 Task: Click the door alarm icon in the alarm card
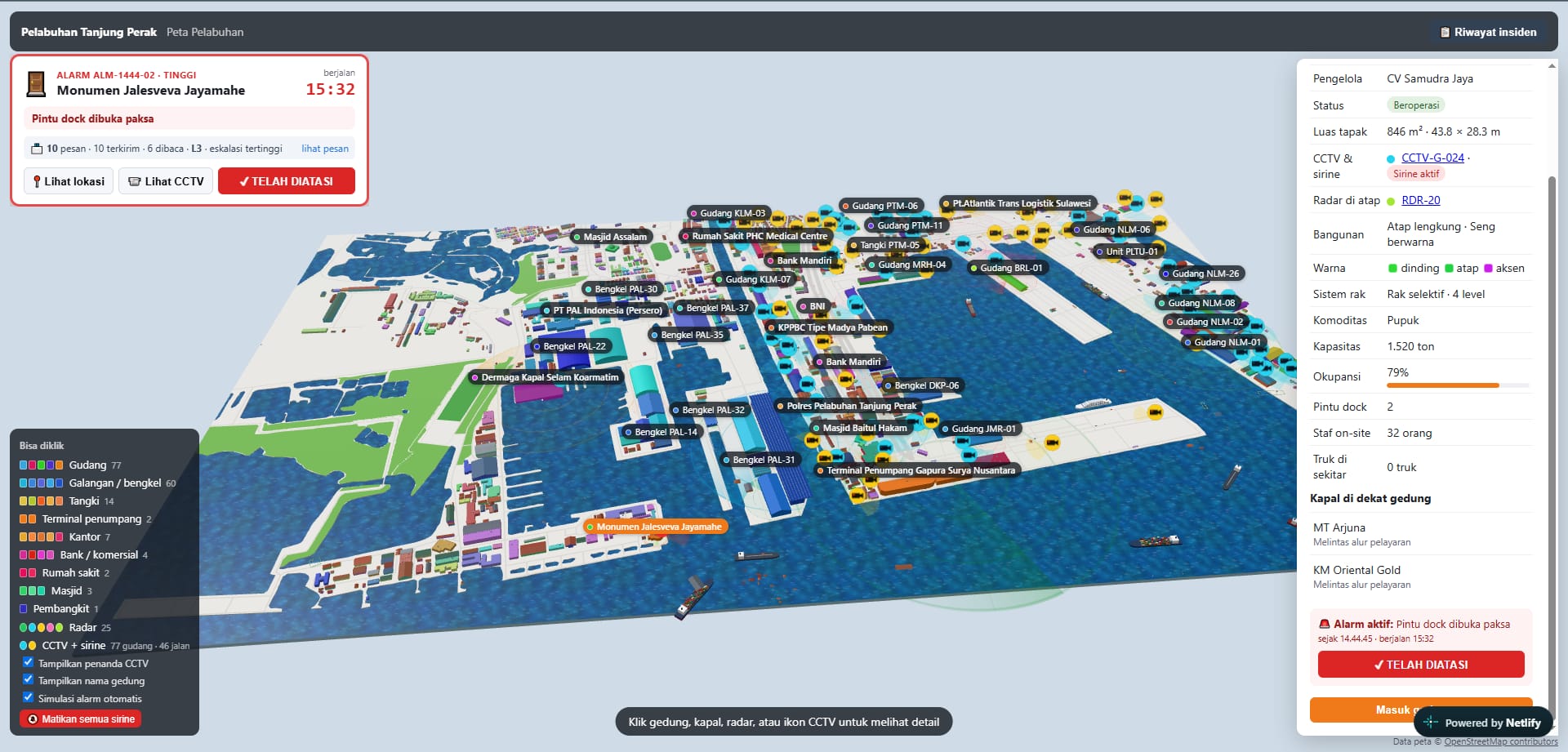tap(36, 83)
